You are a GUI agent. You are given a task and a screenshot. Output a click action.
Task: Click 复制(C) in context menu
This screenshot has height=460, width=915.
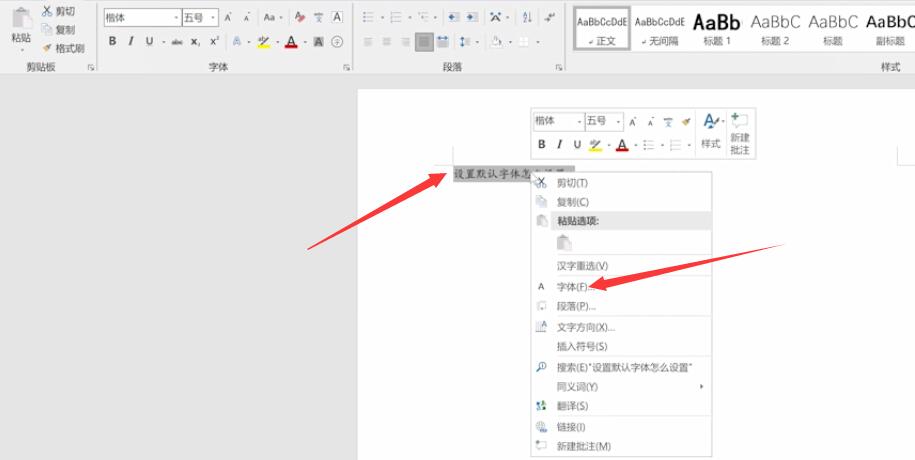(621, 202)
